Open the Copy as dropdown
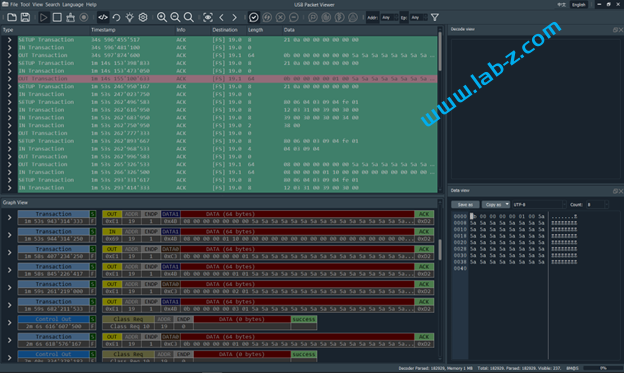 point(495,205)
